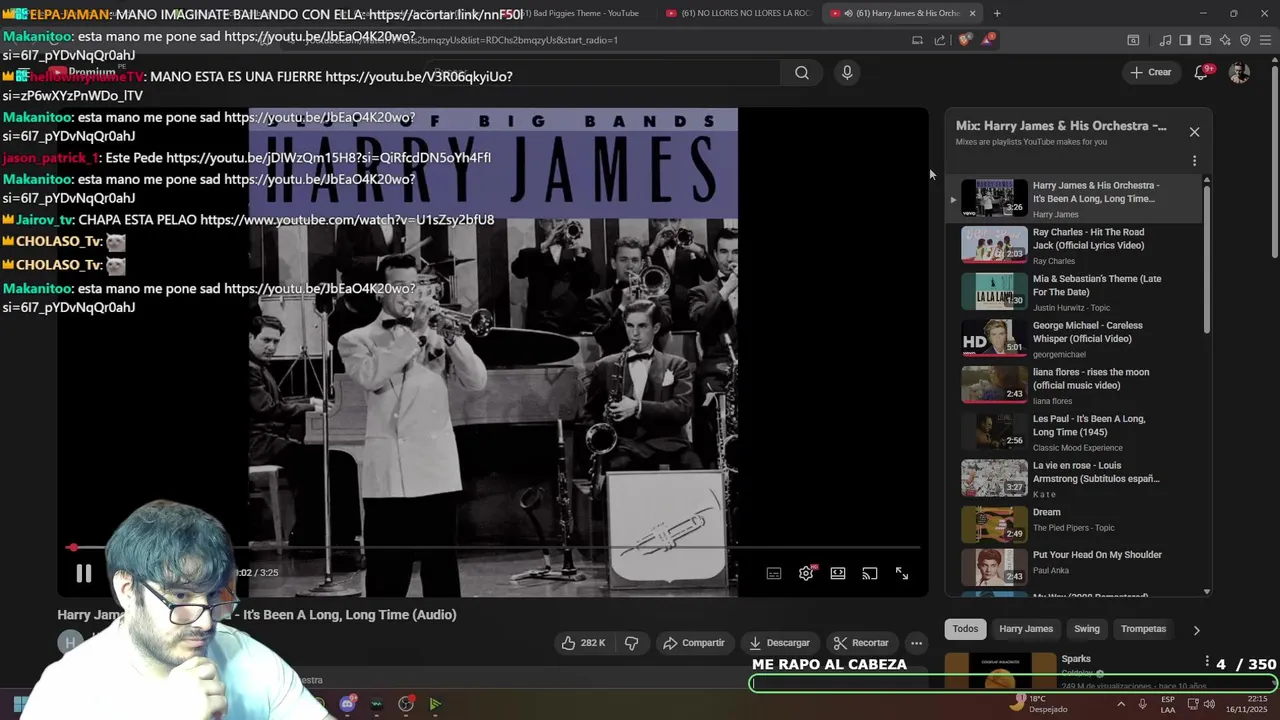Viewport: 1280px width, 720px height.
Task: Click the Descargar button
Action: click(779, 643)
